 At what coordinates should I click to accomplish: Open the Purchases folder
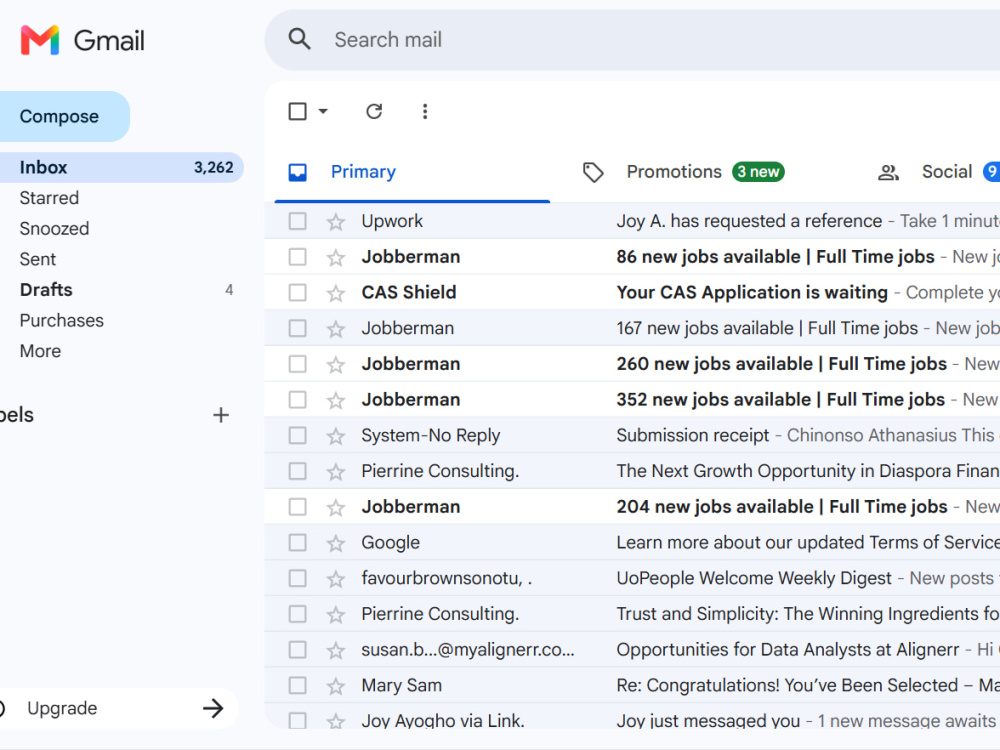[61, 321]
